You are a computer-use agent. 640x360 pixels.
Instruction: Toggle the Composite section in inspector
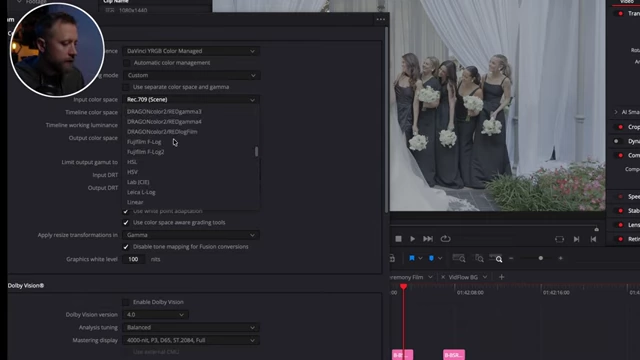pyautogui.click(x=620, y=155)
